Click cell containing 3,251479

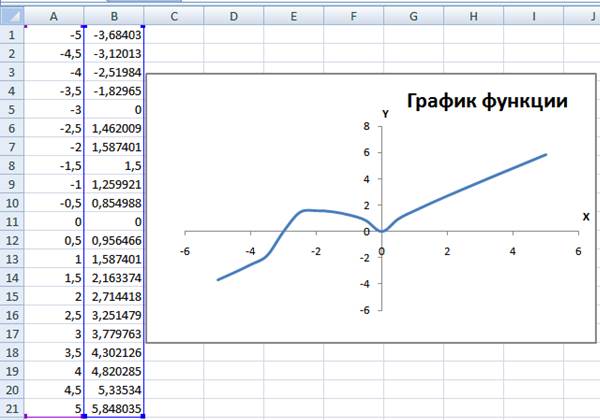(x=114, y=315)
